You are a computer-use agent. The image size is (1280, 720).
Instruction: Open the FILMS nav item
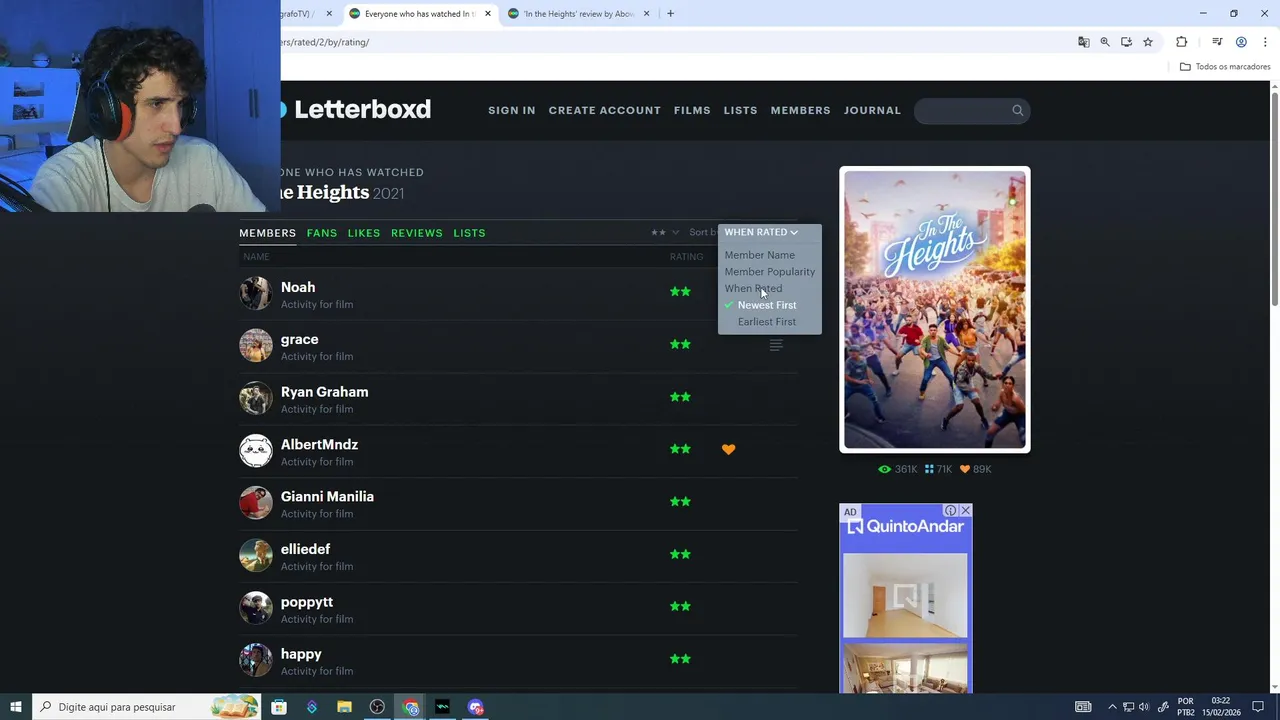[x=692, y=110]
